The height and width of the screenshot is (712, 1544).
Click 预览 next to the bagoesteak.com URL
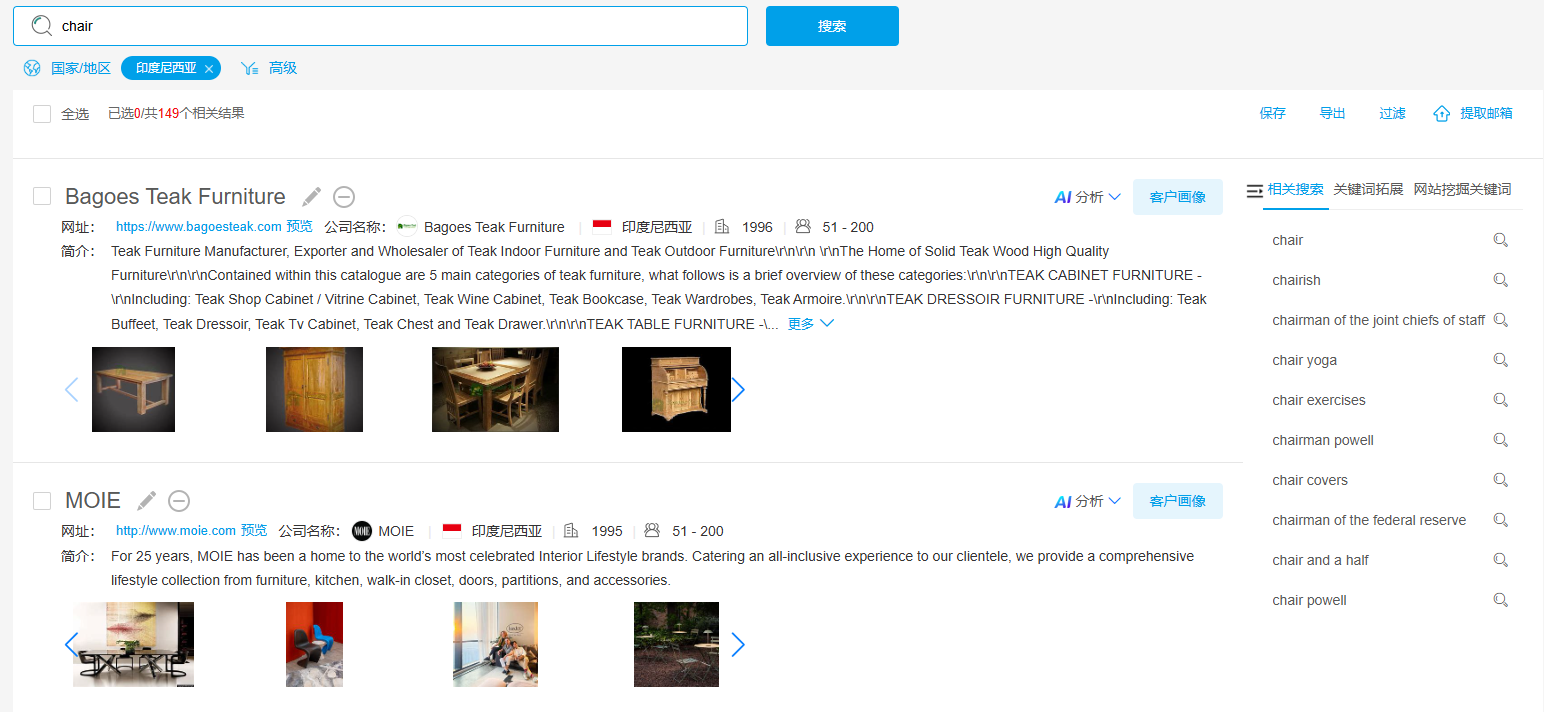(299, 227)
